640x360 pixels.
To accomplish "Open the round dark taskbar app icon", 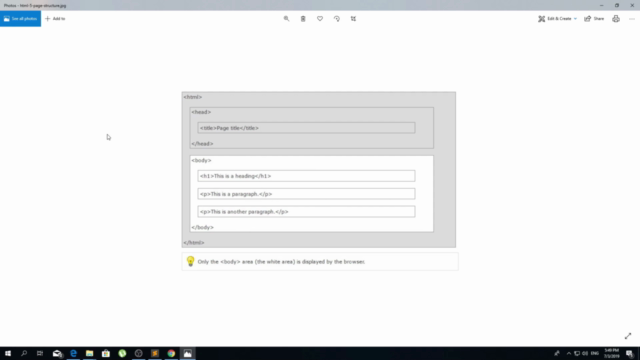I will pos(139,353).
